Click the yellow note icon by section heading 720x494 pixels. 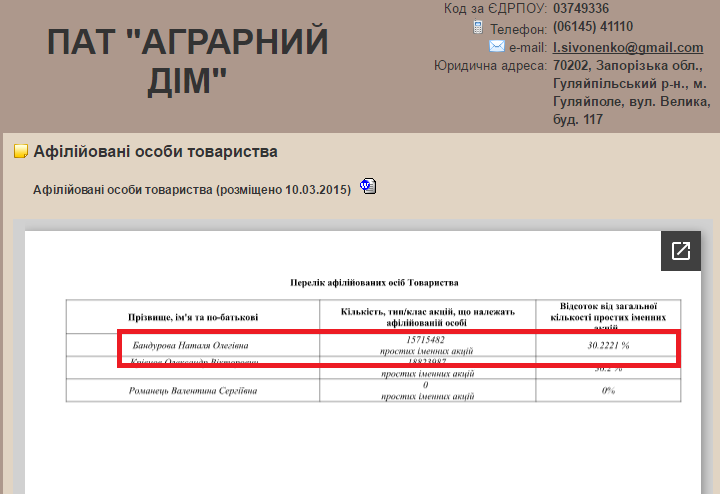(x=20, y=152)
